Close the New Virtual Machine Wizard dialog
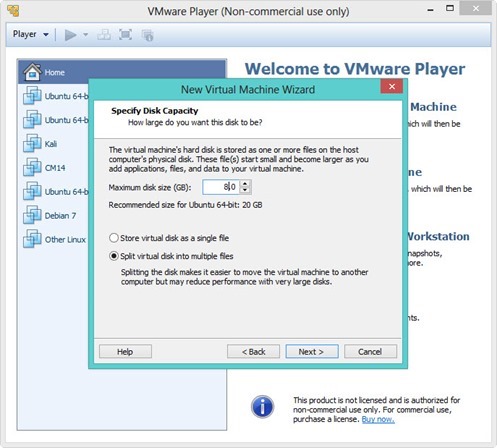The width and height of the screenshot is (497, 448). pyautogui.click(x=392, y=87)
